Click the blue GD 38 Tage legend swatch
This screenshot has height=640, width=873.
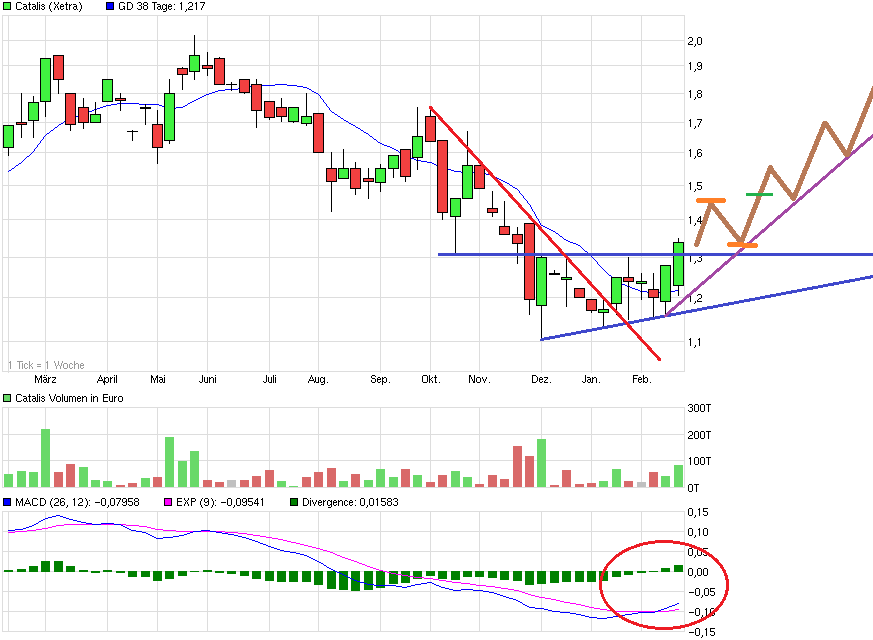pos(109,7)
